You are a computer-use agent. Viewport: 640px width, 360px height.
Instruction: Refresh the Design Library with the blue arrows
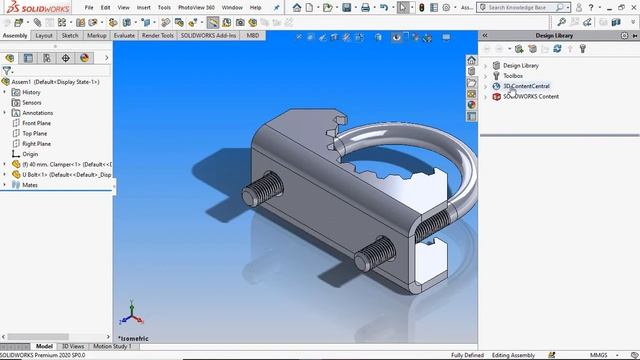pos(557,49)
